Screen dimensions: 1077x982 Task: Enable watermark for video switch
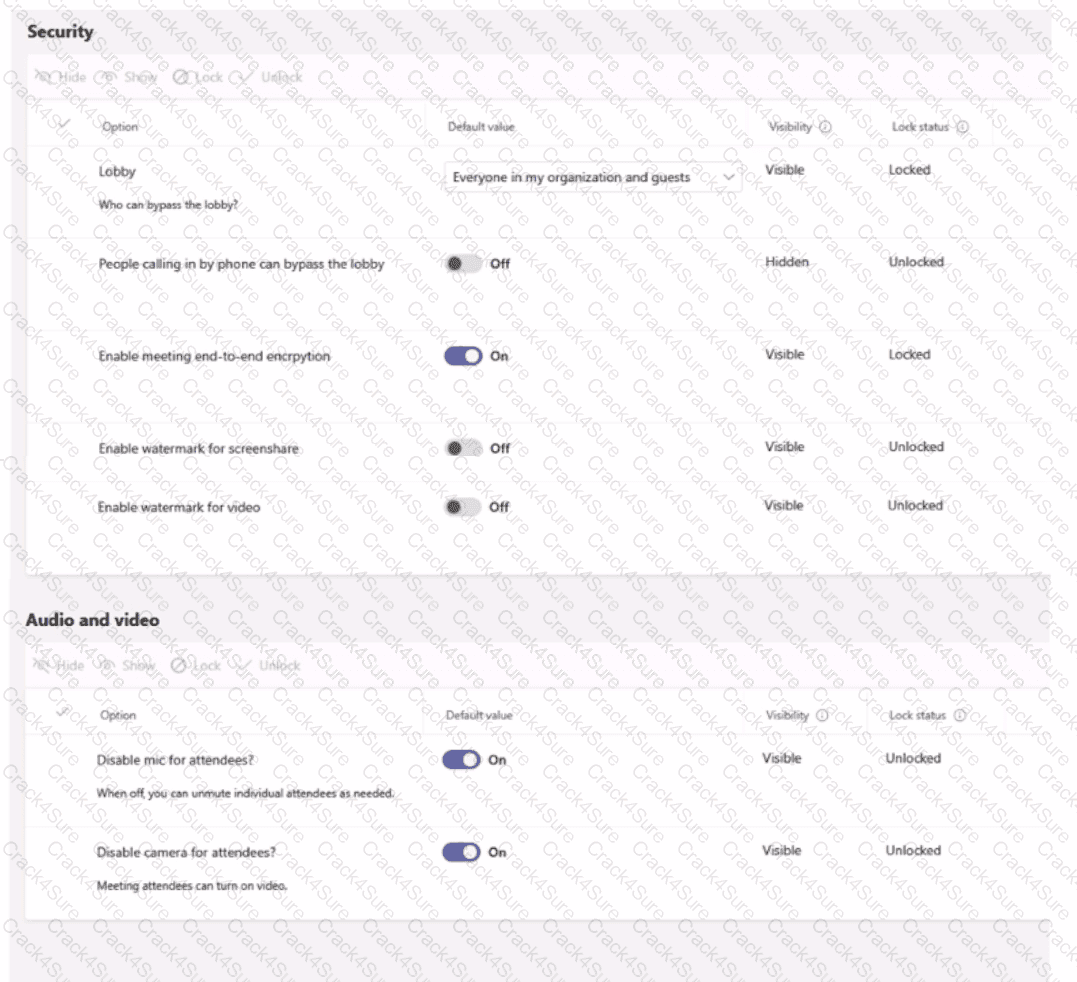tap(463, 507)
